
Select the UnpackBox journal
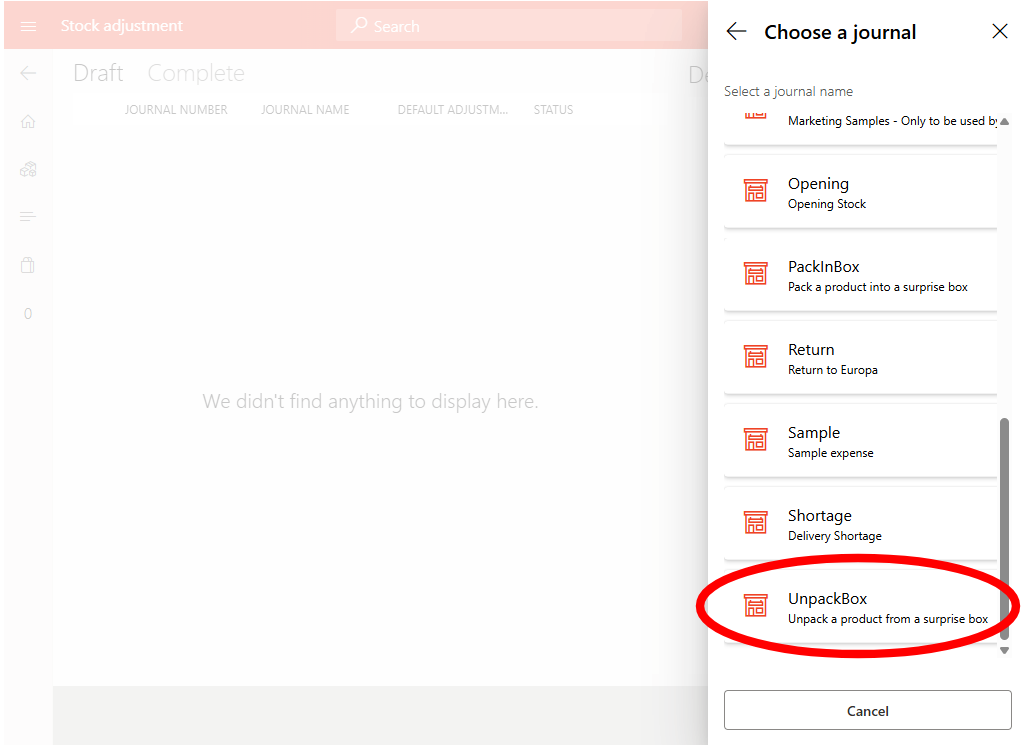tap(860, 607)
